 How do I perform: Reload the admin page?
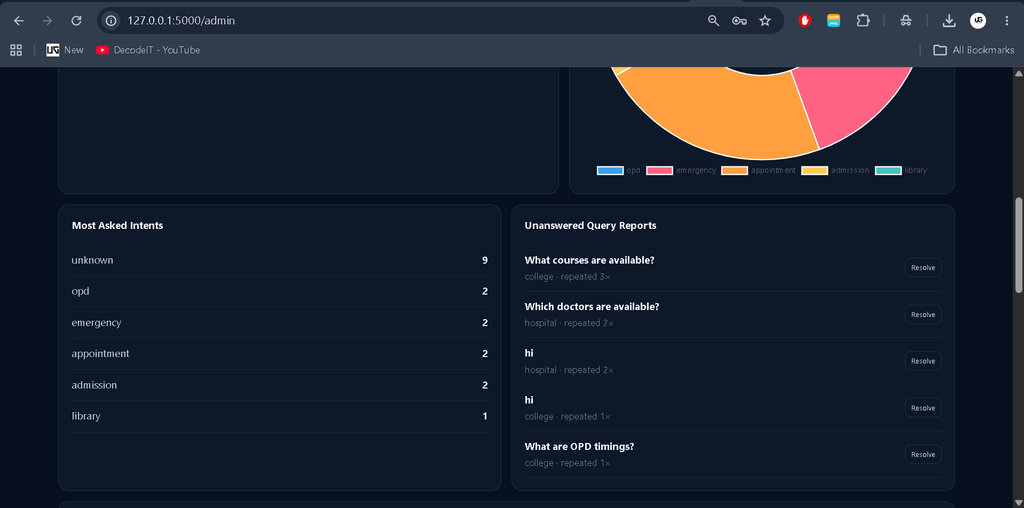tap(76, 21)
